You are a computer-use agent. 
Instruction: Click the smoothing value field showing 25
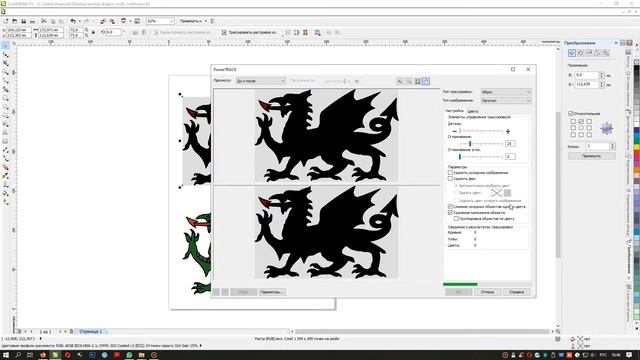click(510, 144)
